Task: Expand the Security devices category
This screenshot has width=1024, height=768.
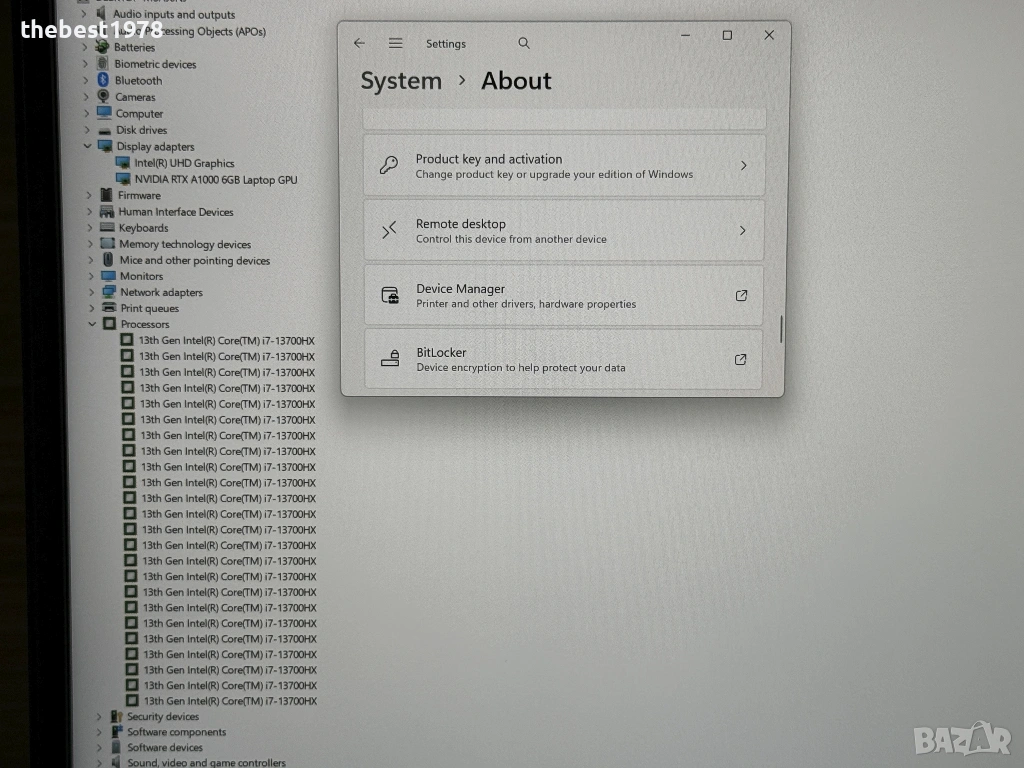Action: (x=98, y=716)
